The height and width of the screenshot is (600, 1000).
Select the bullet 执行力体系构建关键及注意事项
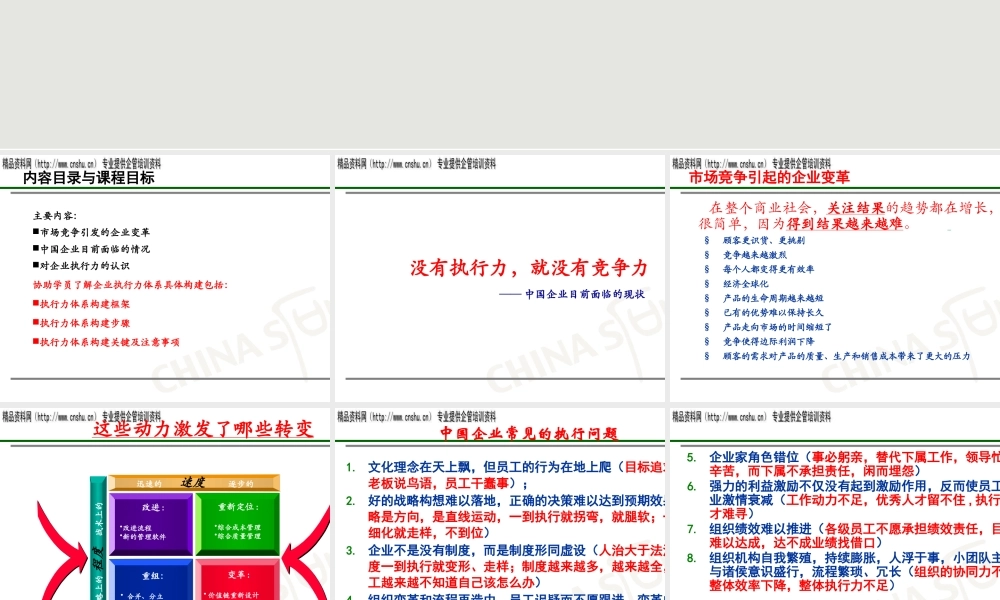106,342
